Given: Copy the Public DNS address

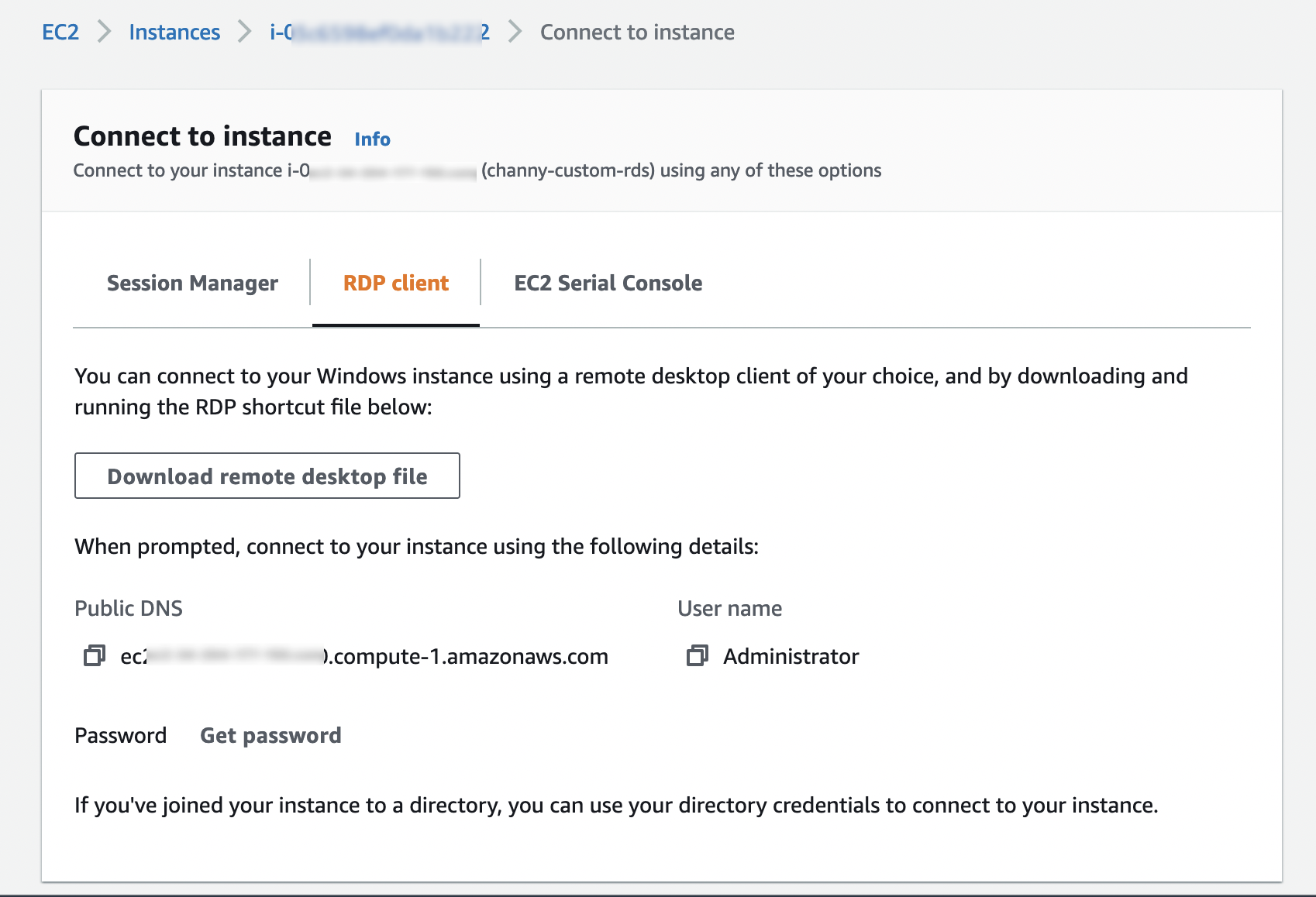Looking at the screenshot, I should coord(95,656).
